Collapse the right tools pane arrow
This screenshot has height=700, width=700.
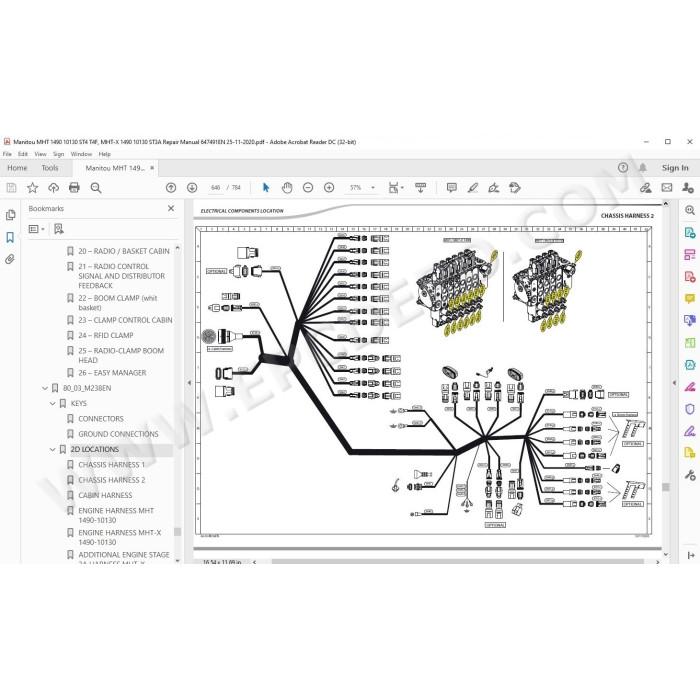click(x=675, y=383)
